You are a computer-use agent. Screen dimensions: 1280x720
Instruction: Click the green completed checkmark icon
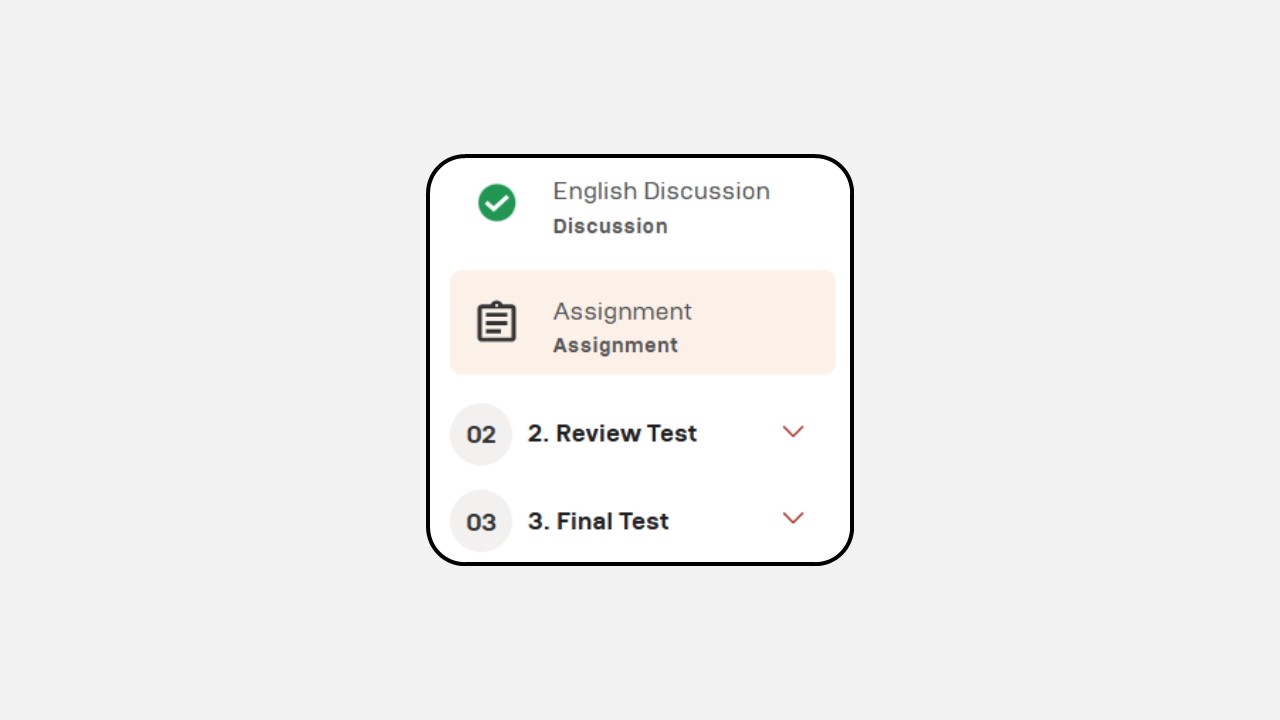pos(497,203)
